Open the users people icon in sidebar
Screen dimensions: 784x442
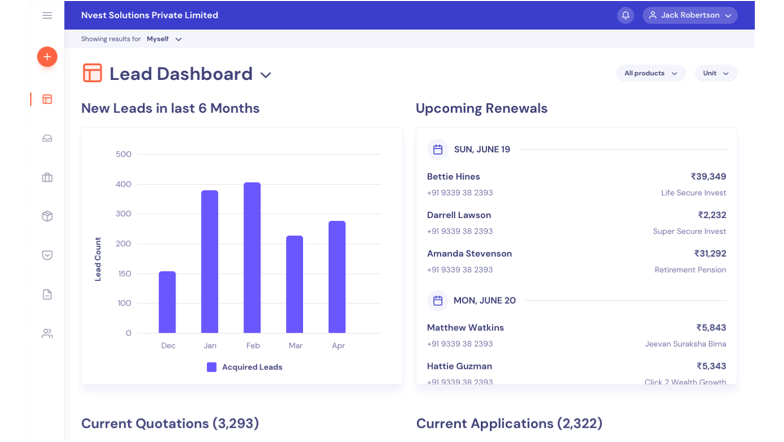click(47, 333)
